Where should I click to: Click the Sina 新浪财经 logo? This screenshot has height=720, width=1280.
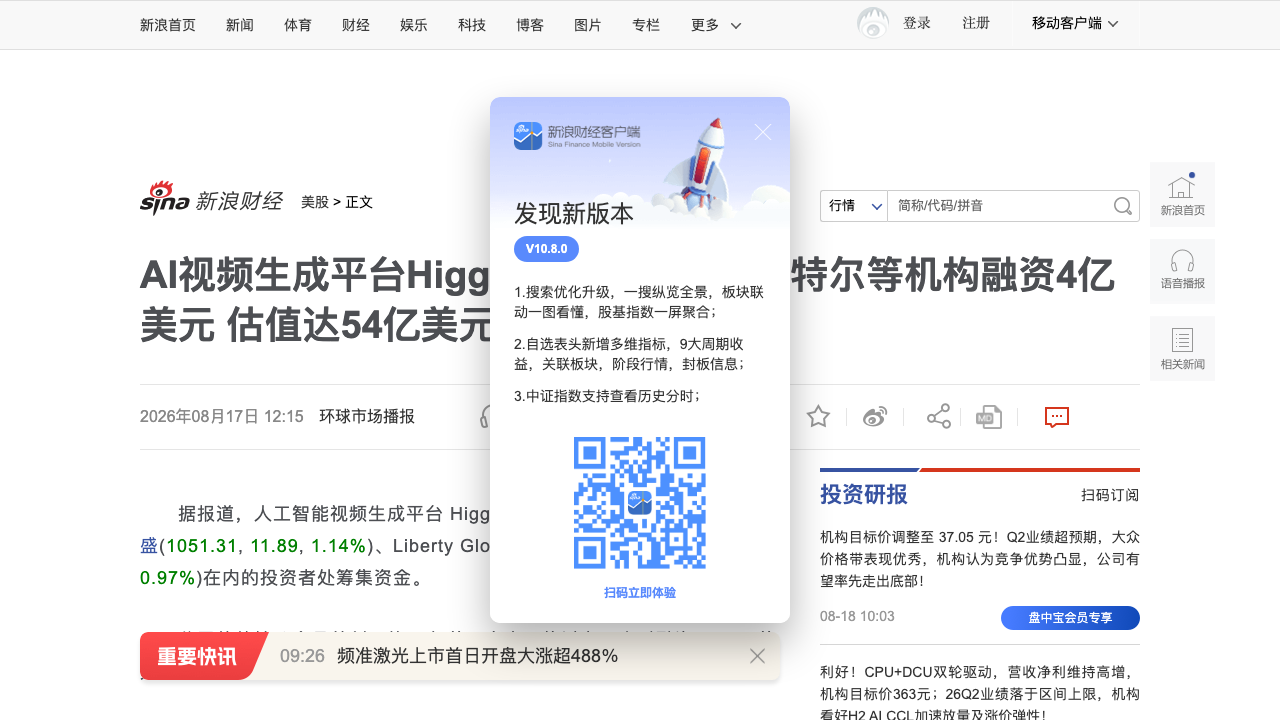point(211,199)
